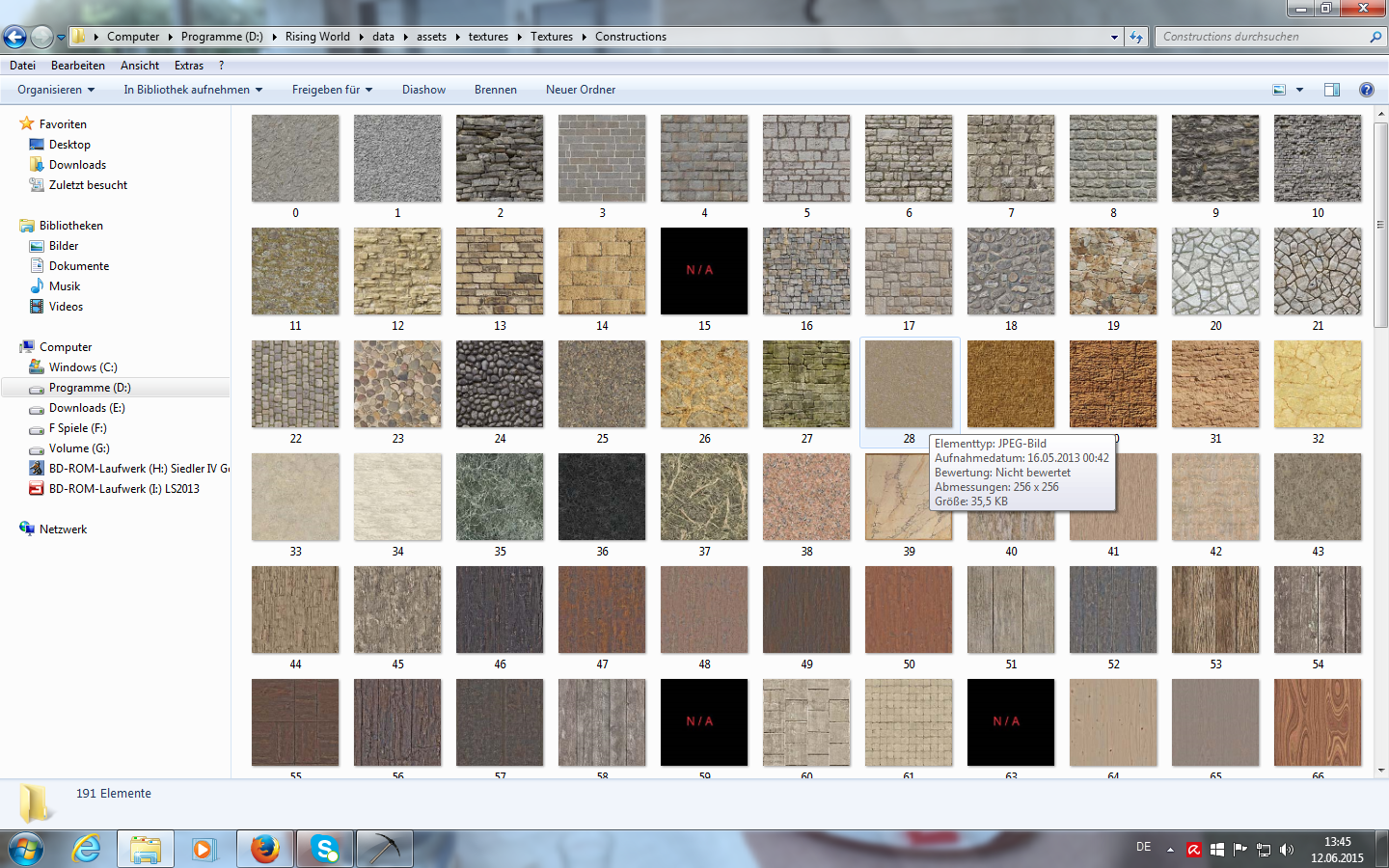Open the Bearbeiten menu

pos(77,66)
